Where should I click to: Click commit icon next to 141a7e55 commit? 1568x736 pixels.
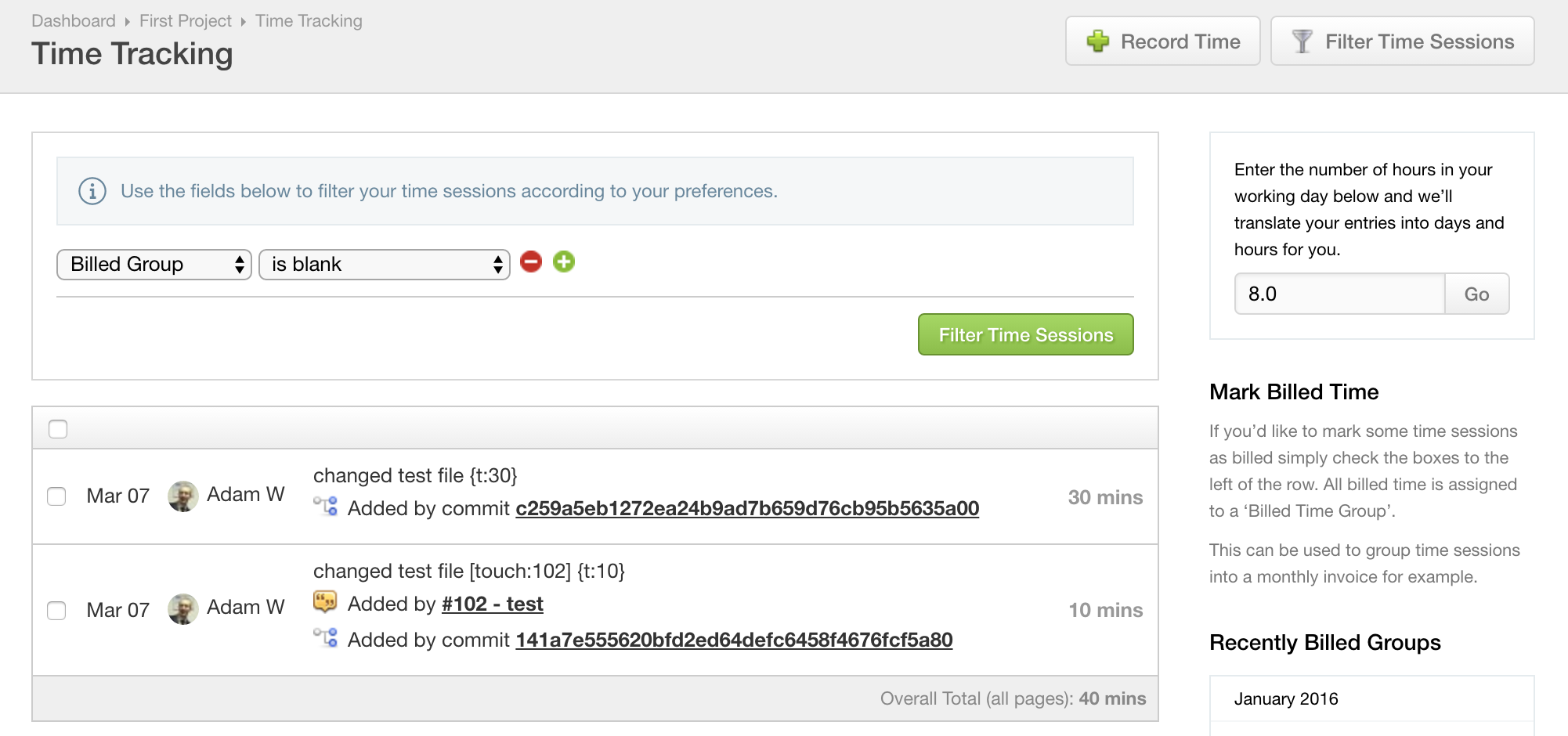pyautogui.click(x=326, y=638)
